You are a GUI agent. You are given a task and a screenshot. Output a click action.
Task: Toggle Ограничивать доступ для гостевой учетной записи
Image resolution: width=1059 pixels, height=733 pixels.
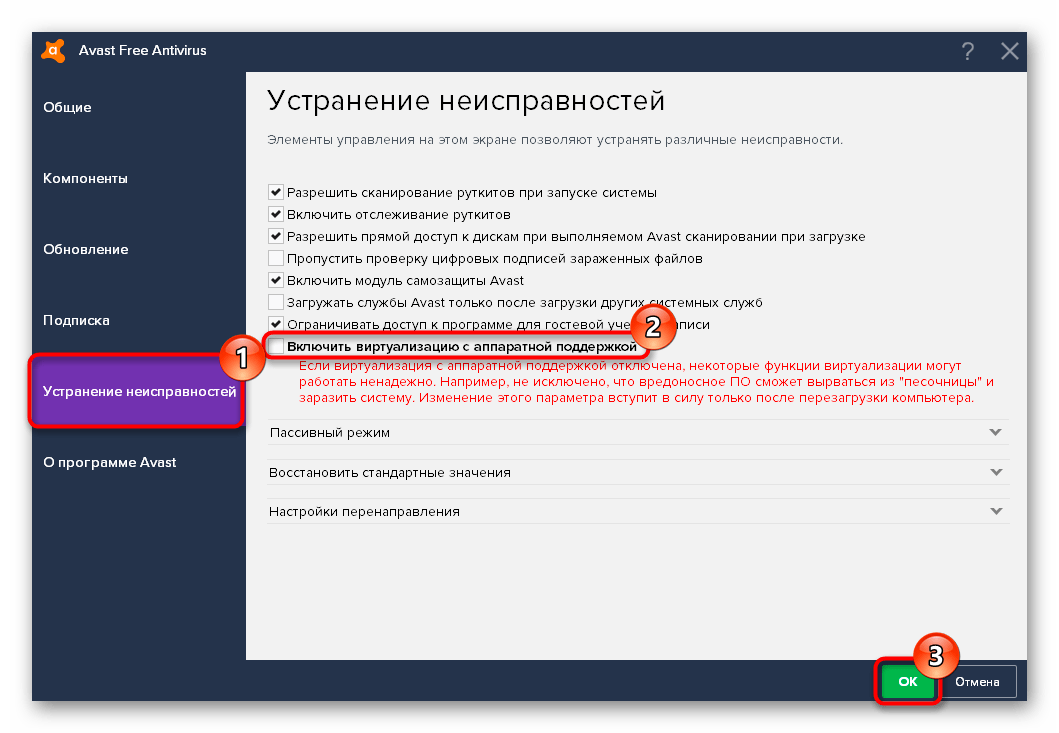[x=276, y=324]
